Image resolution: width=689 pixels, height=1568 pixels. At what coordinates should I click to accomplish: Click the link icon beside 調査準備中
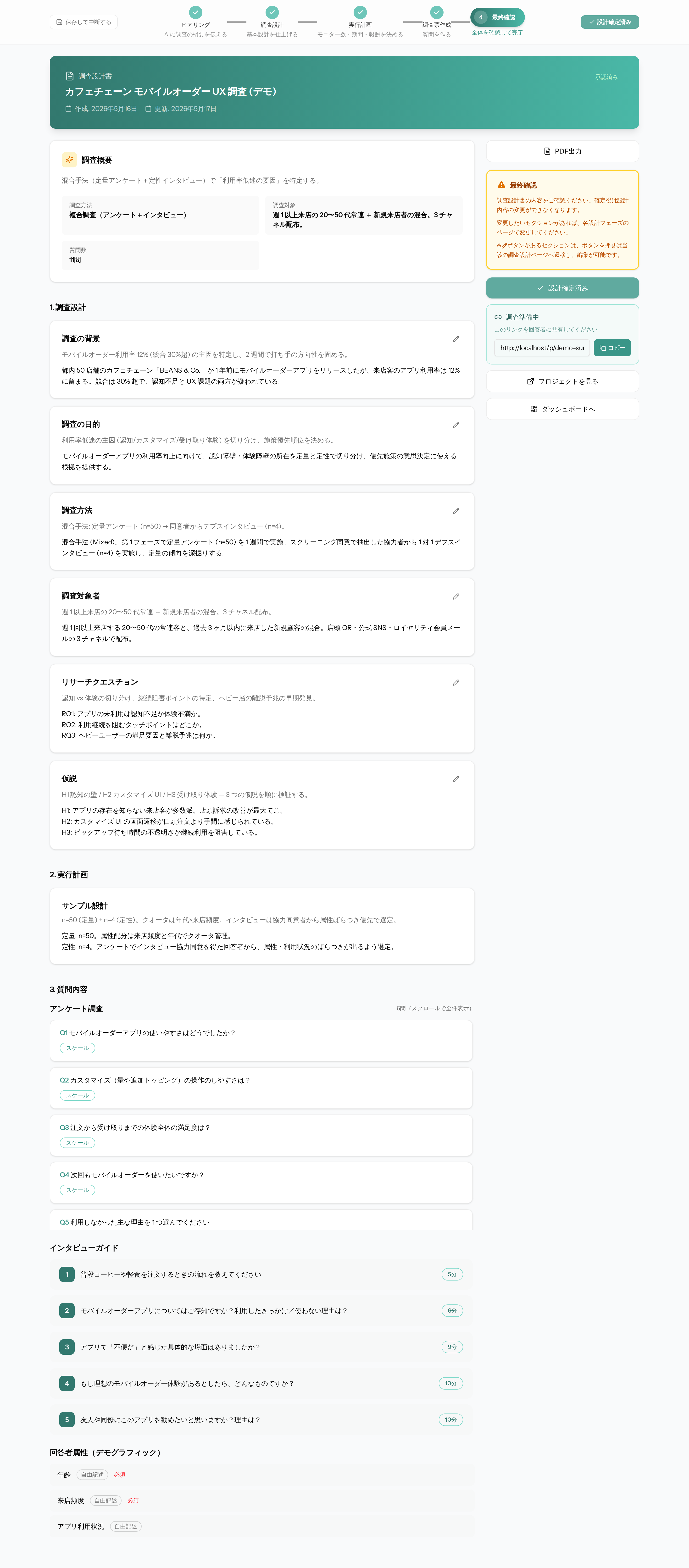[498, 317]
